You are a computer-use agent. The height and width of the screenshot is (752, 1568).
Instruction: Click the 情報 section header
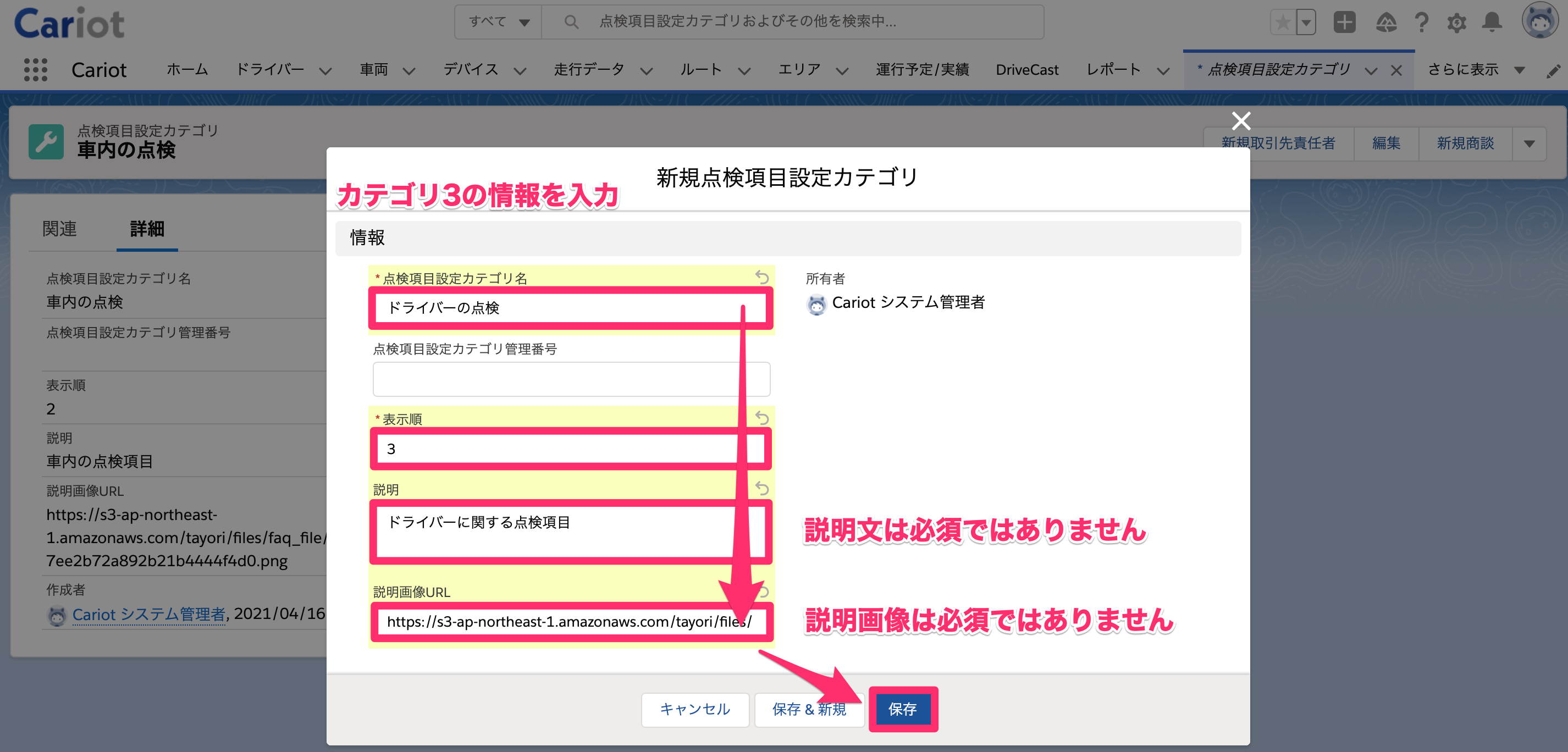788,238
